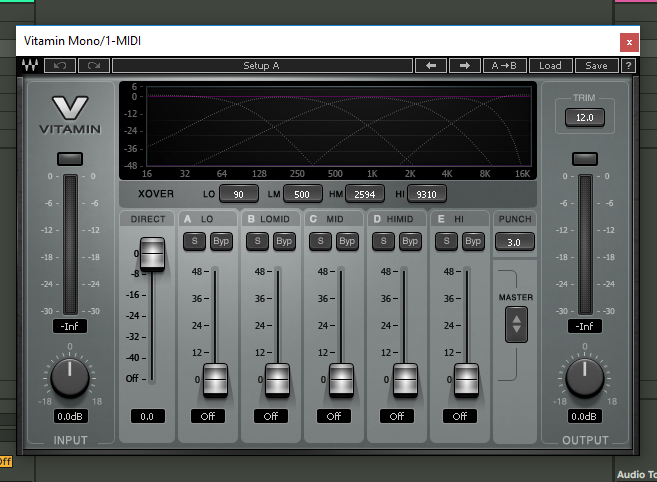Click the Output gain knob
The height and width of the screenshot is (482, 657).
click(585, 378)
